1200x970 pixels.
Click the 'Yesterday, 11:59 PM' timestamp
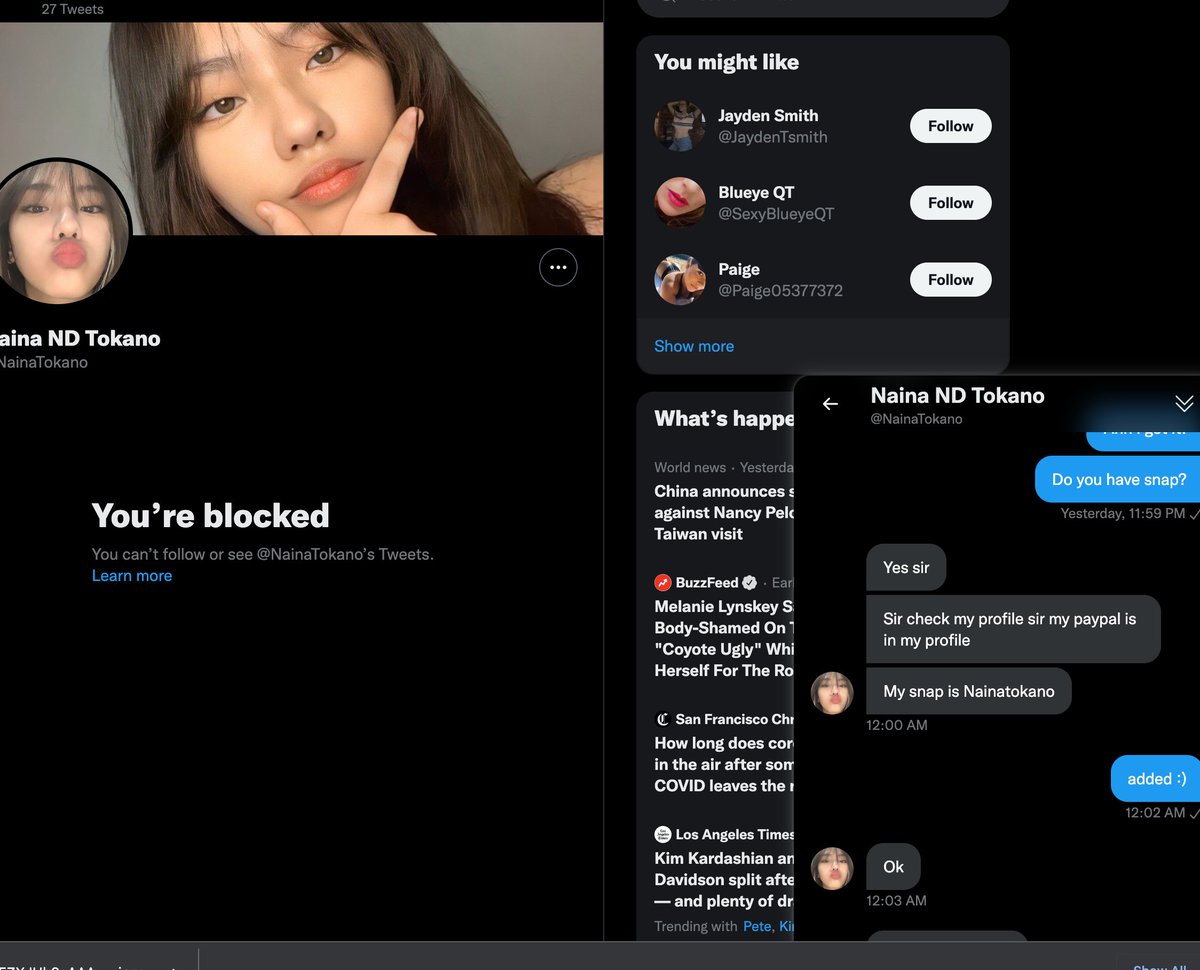(1123, 513)
